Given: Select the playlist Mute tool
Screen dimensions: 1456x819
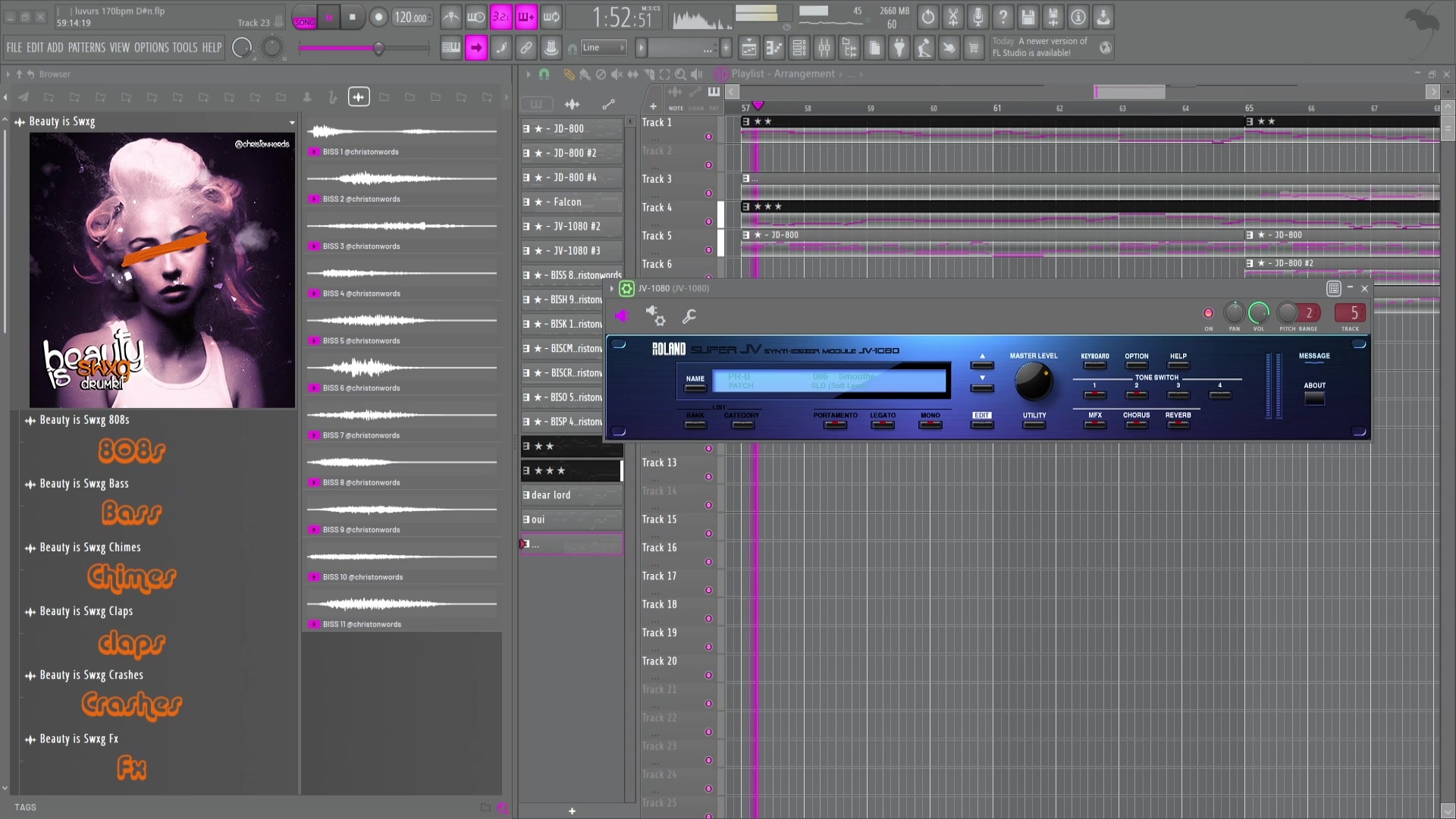Looking at the screenshot, I should coord(617,74).
